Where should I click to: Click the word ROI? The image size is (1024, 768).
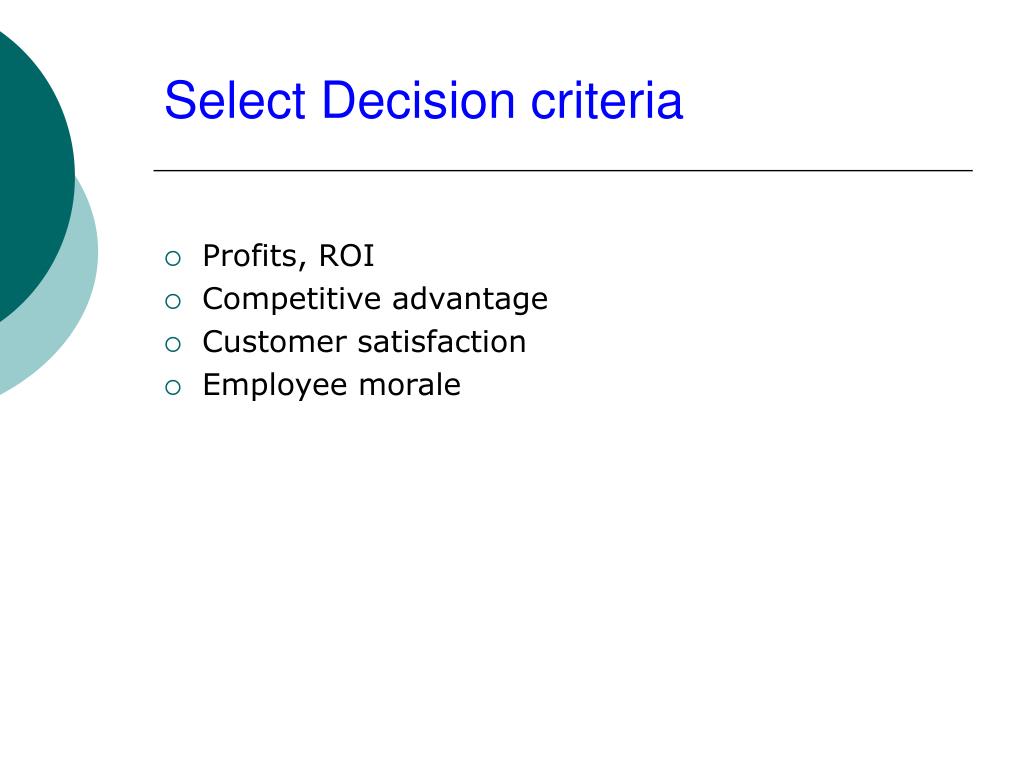click(x=346, y=255)
